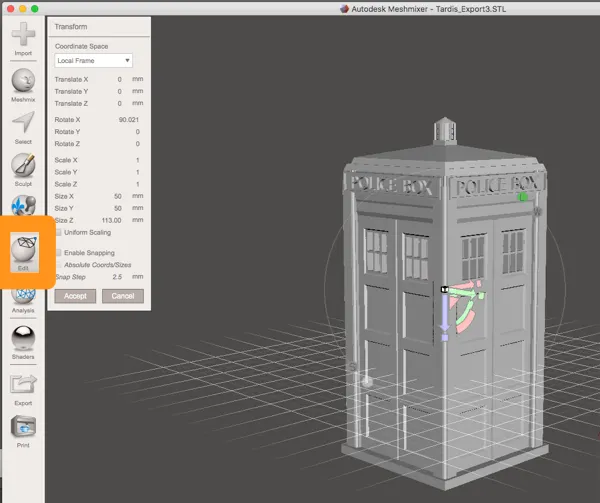Accept the transform changes
Image resolution: width=600 pixels, height=503 pixels.
(75, 296)
